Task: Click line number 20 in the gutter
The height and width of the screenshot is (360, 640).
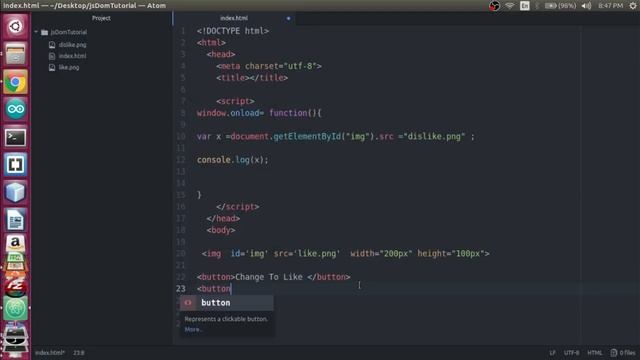Action: click(180, 253)
